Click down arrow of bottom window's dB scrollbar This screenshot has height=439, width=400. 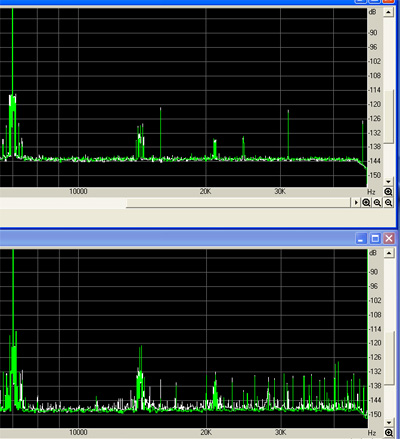(389, 423)
